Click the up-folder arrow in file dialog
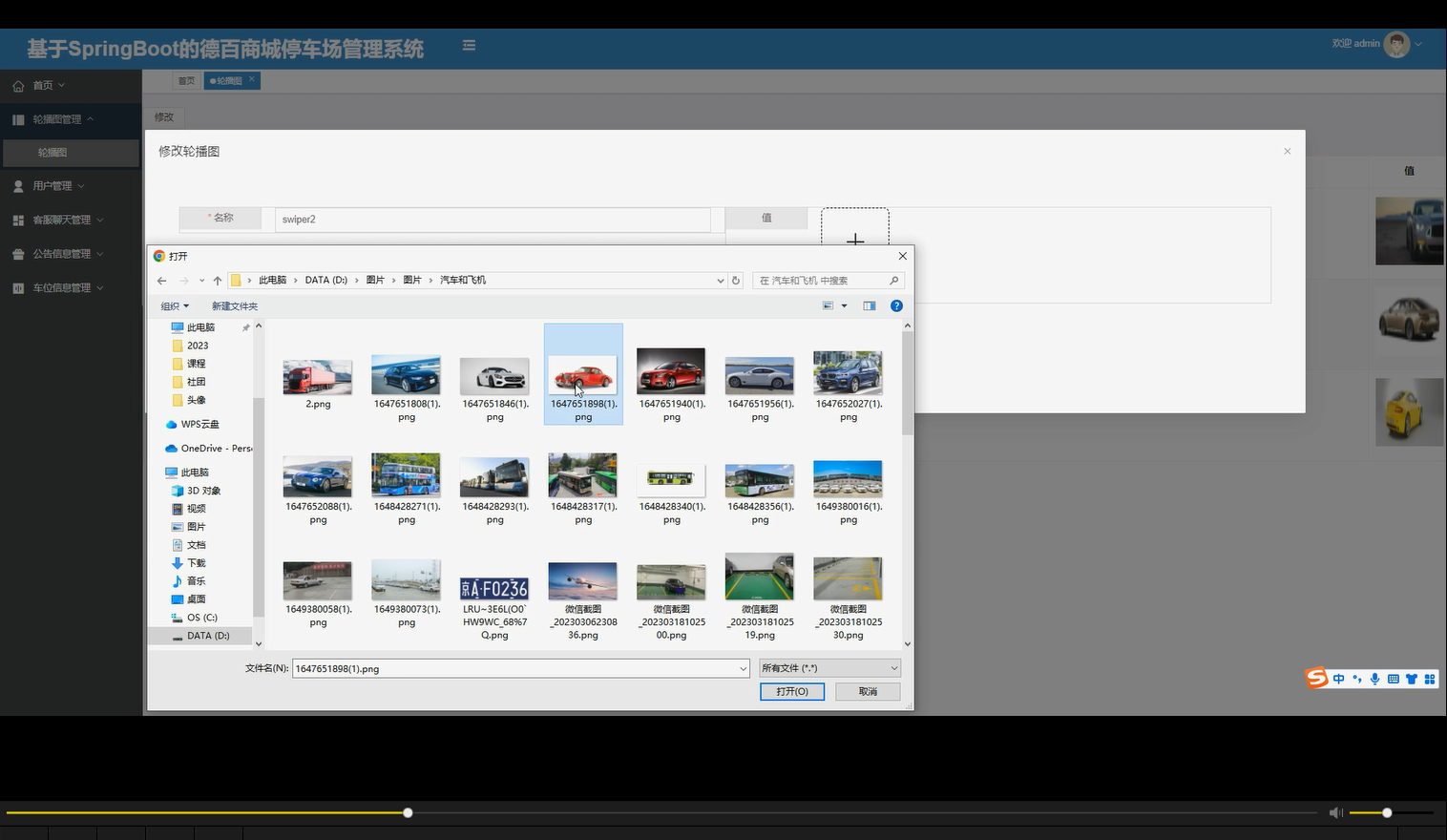 218,281
